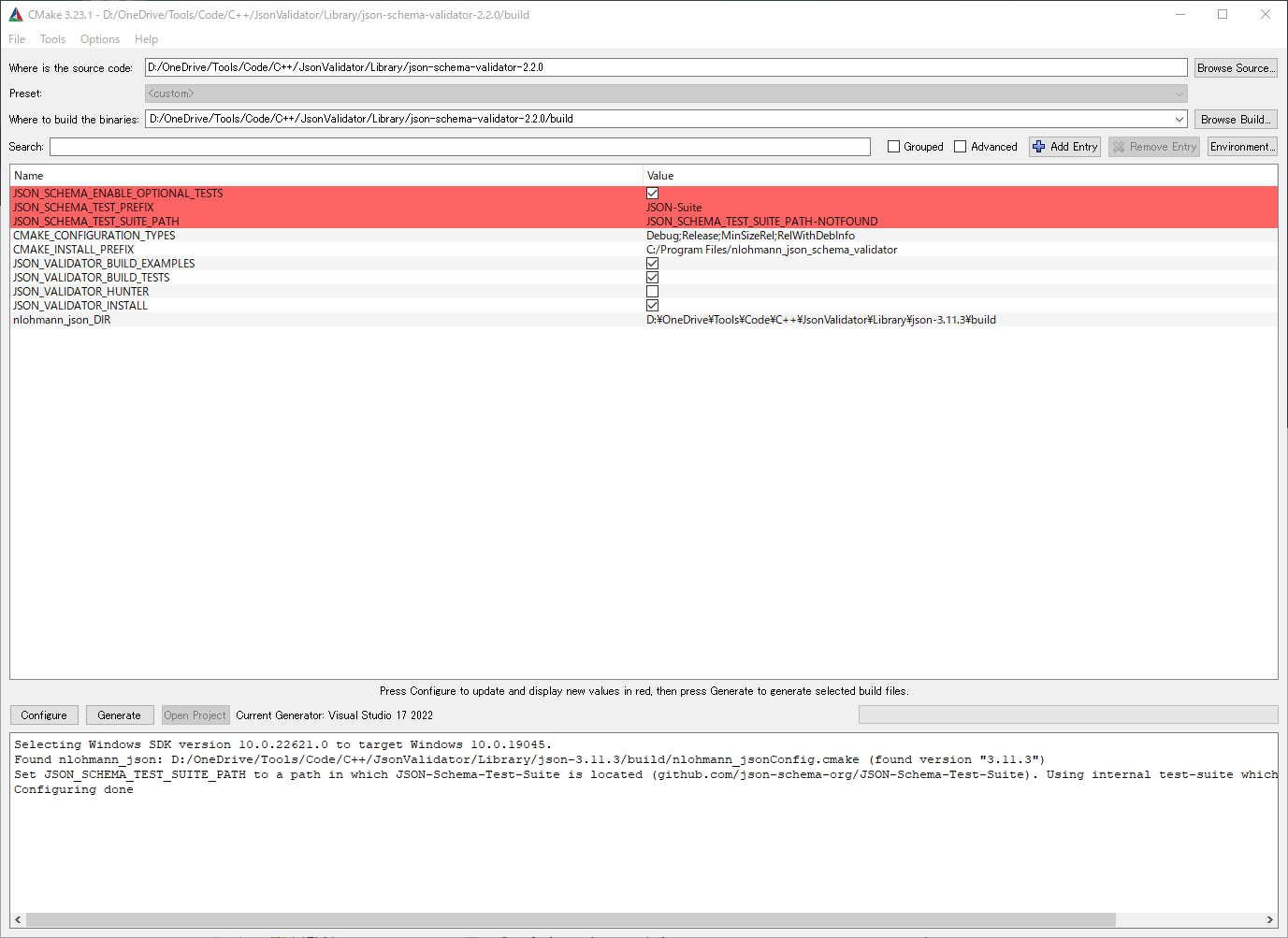Click the 'Selecting Windows SDK version' log line
The image size is (1288, 938).
tap(283, 744)
